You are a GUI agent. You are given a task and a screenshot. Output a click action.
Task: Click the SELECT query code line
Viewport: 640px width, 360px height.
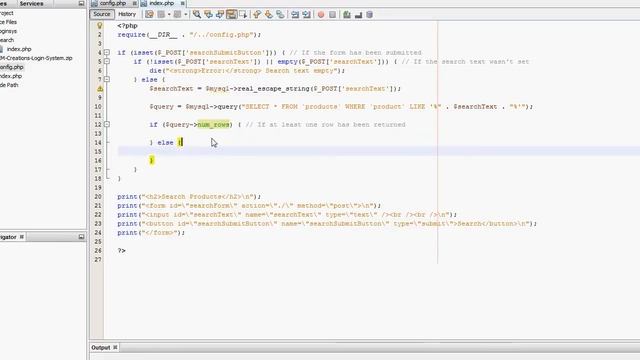tap(341, 107)
